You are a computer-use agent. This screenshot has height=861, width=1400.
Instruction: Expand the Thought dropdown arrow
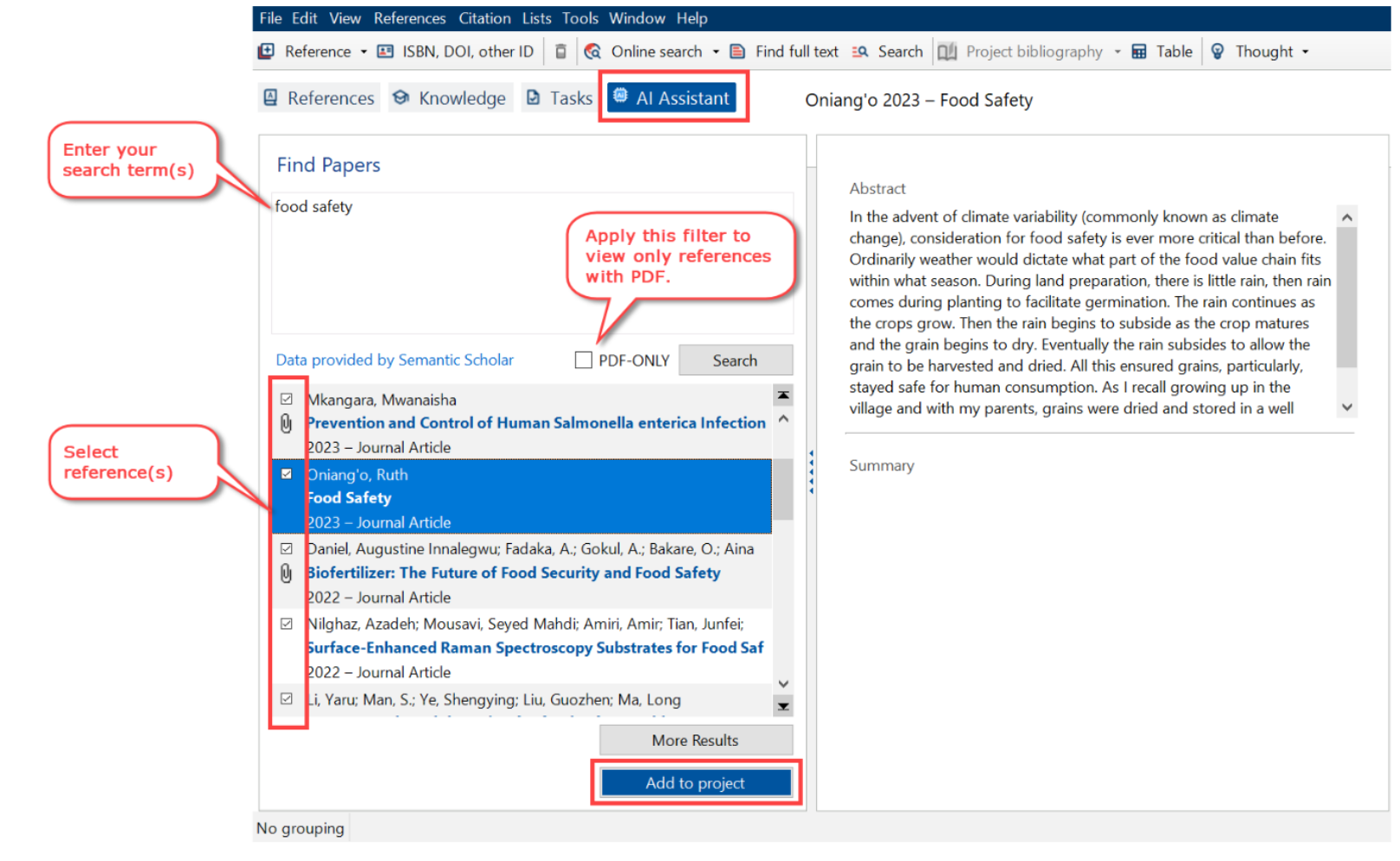[x=1305, y=51]
